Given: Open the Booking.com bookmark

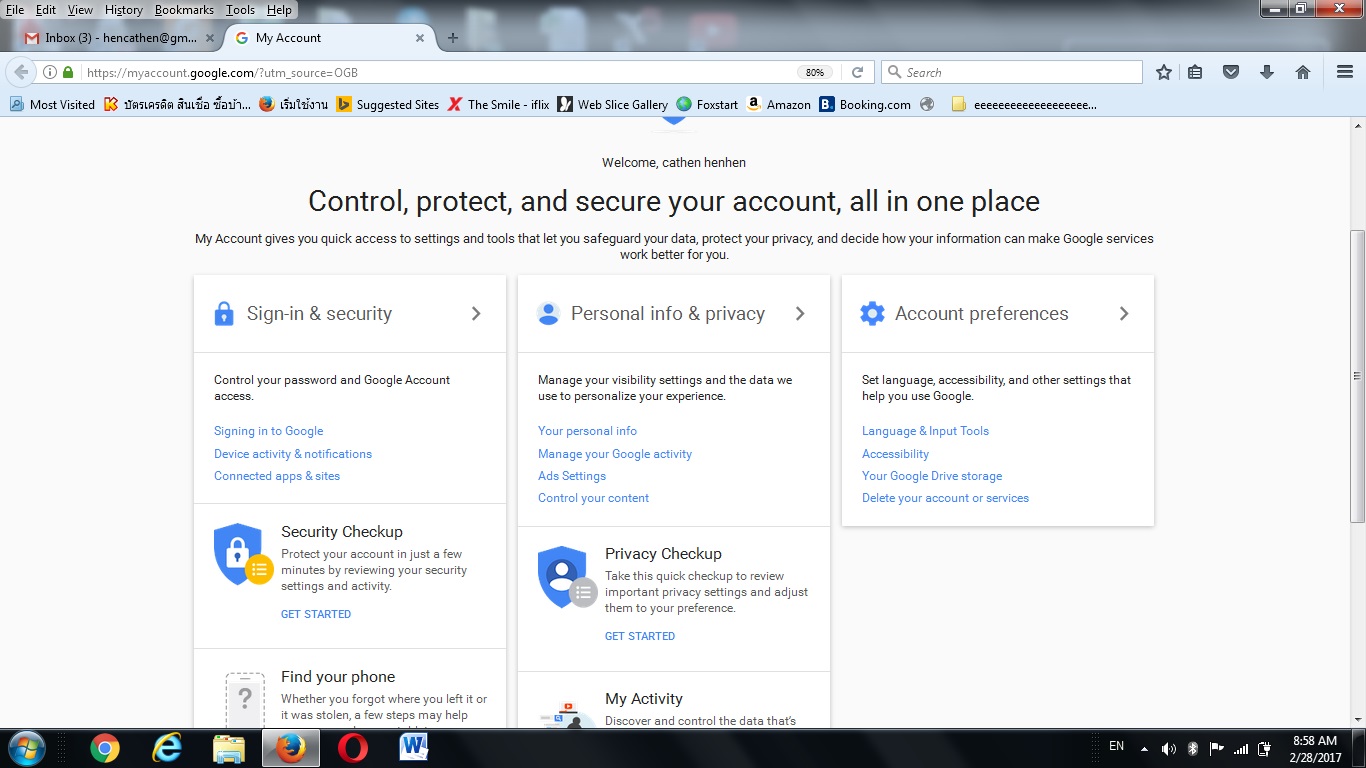Looking at the screenshot, I should click(865, 104).
